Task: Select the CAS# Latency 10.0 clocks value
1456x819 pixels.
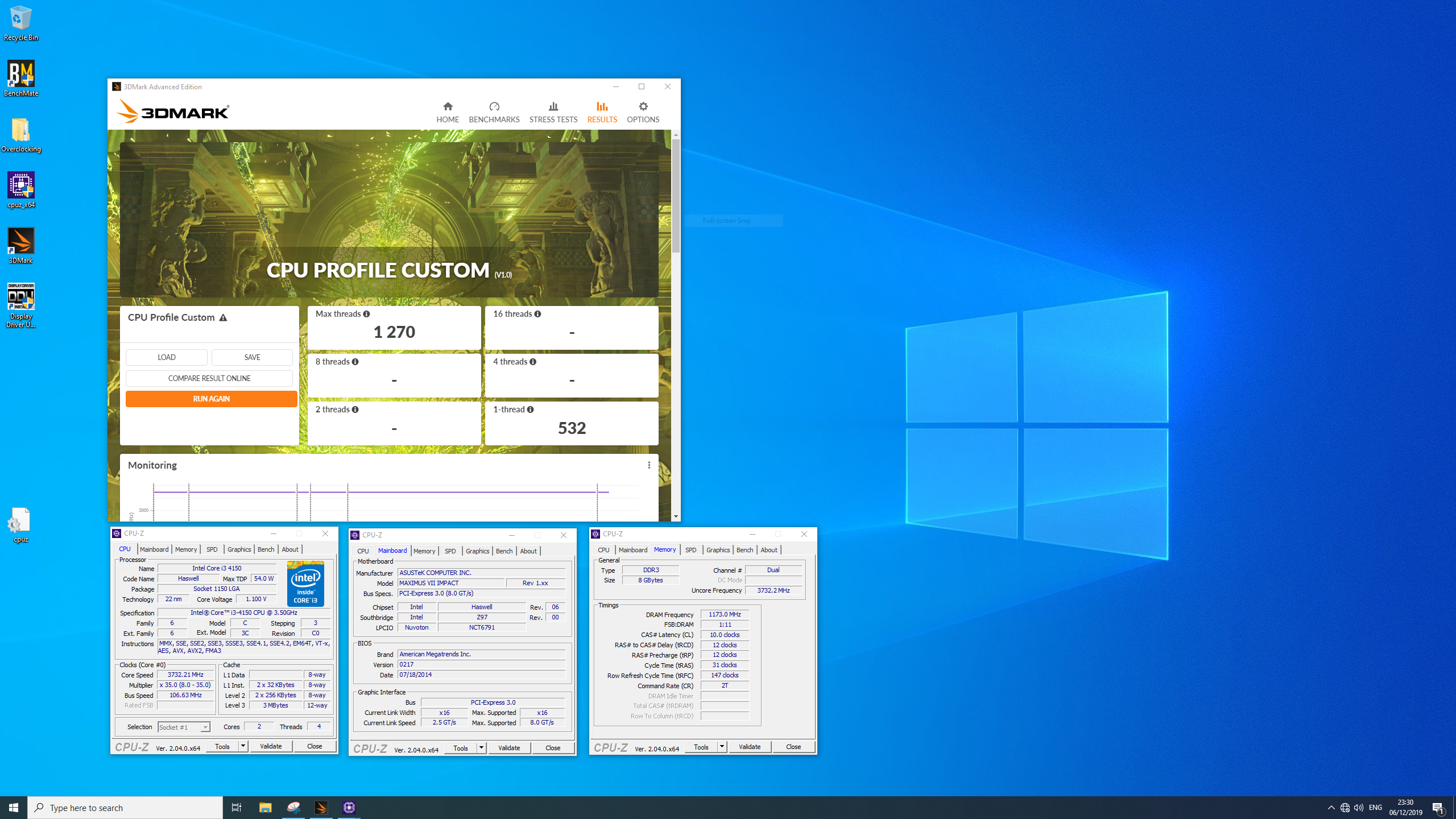Action: 725,635
